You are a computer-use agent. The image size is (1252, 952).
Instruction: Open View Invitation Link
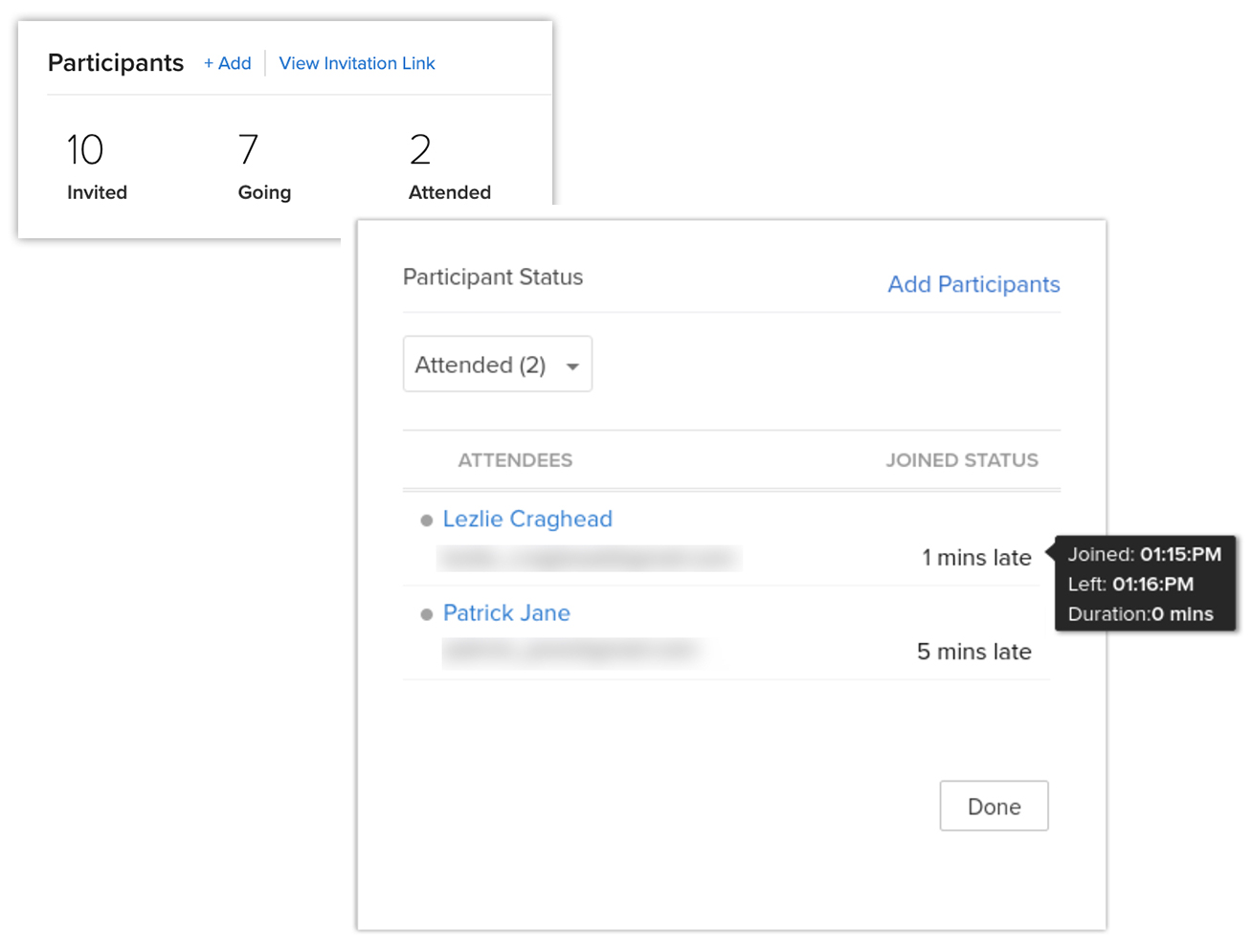357,63
